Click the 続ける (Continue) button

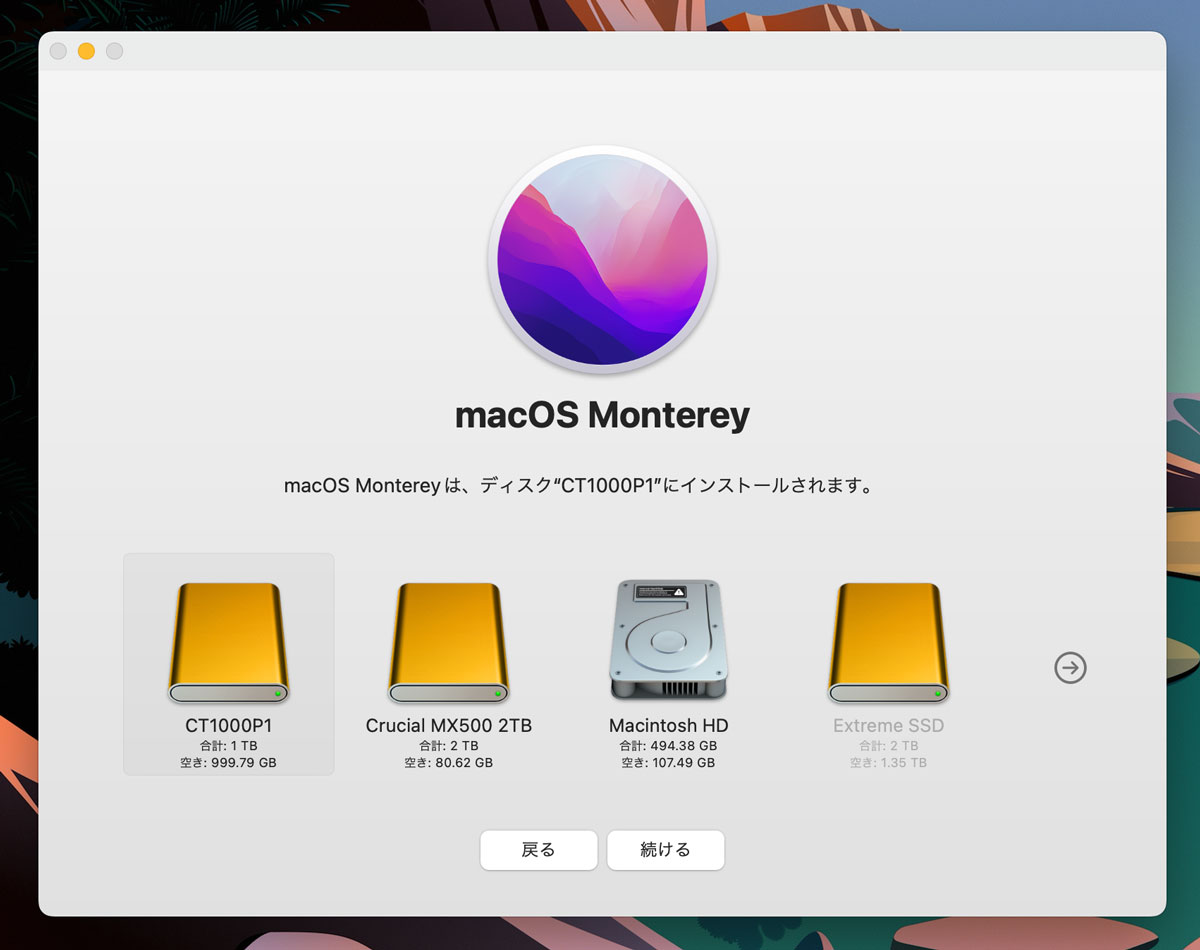point(665,850)
